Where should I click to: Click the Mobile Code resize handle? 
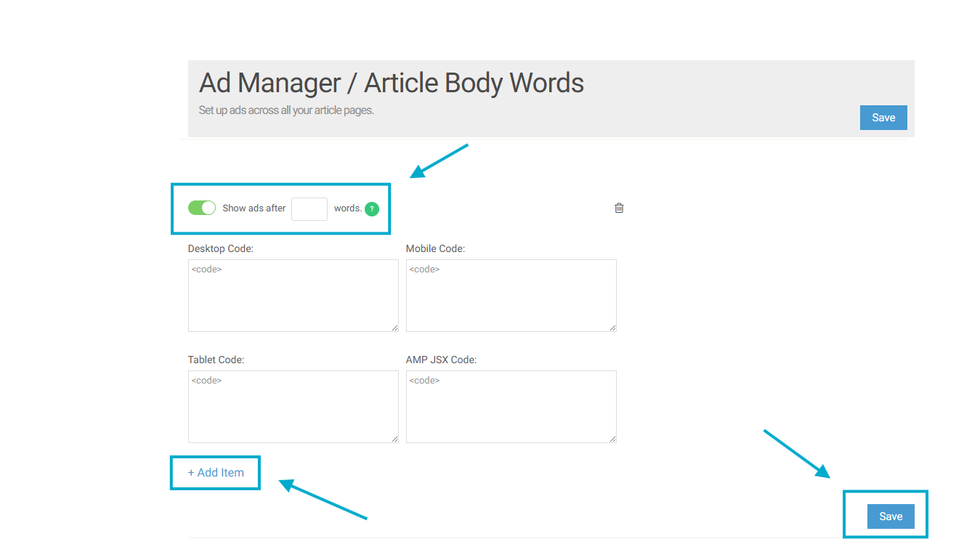pyautogui.click(x=612, y=327)
